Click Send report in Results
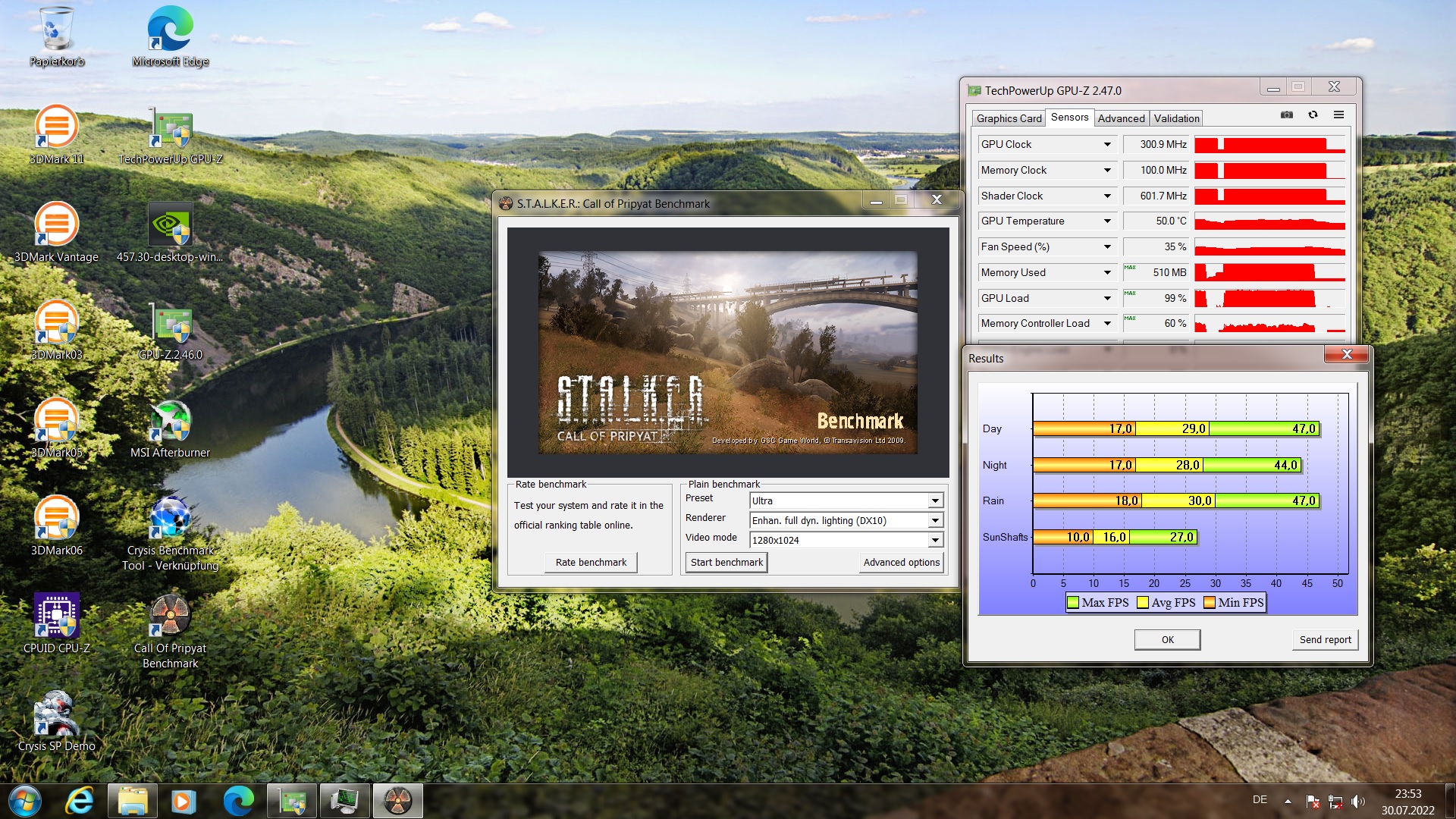The height and width of the screenshot is (819, 1456). (x=1325, y=639)
